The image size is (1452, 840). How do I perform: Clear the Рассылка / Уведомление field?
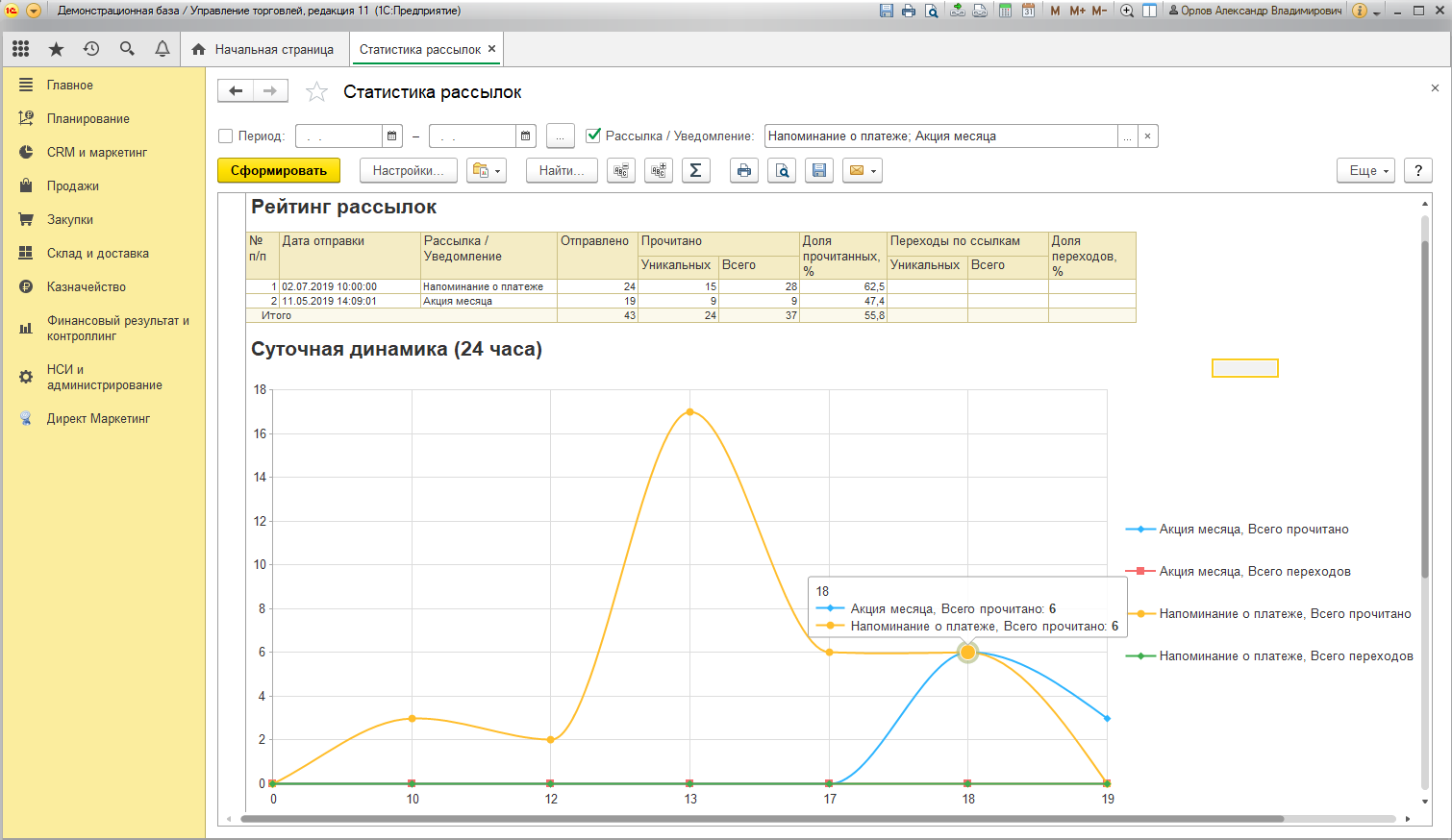click(1147, 136)
